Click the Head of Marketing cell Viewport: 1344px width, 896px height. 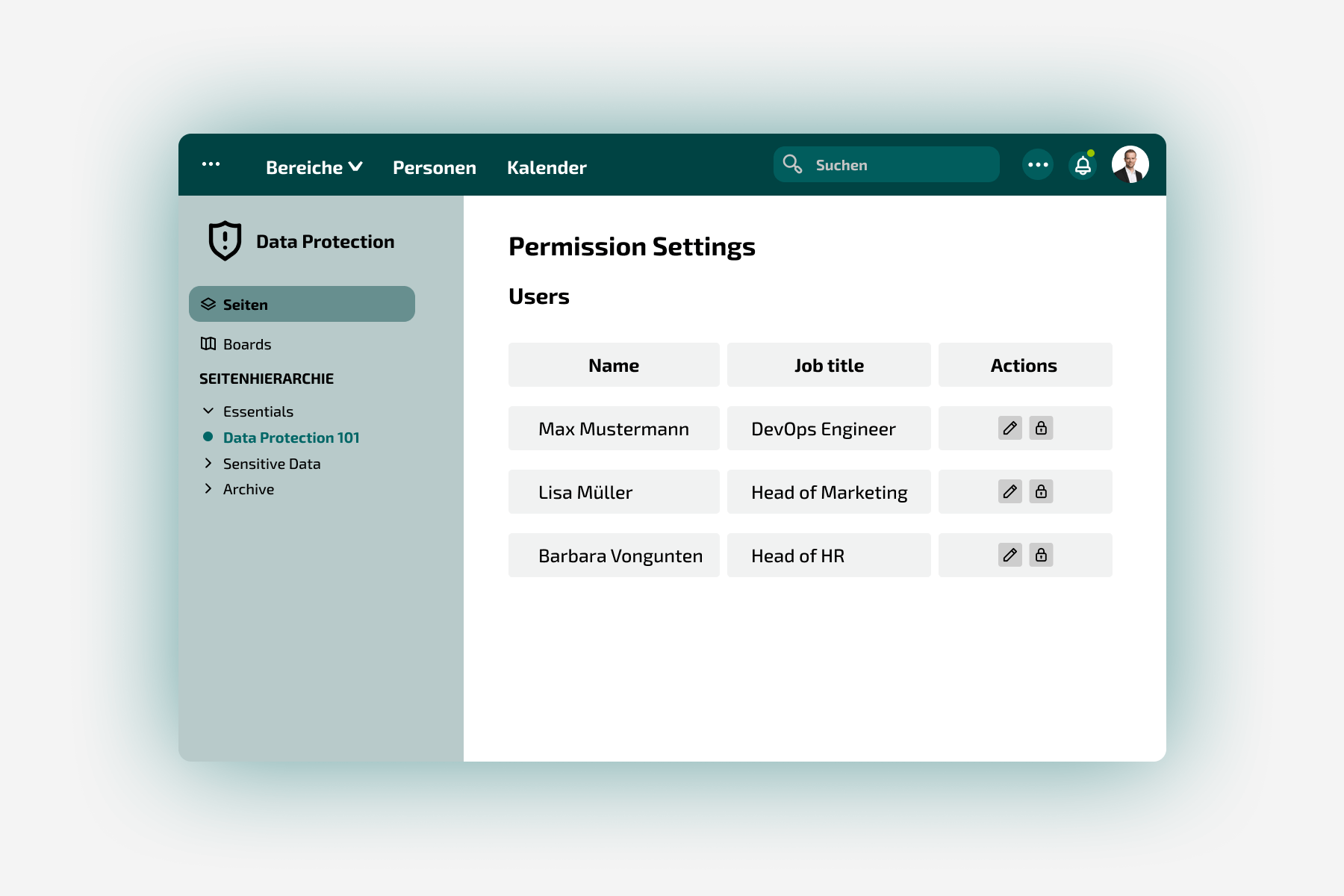pos(829,491)
